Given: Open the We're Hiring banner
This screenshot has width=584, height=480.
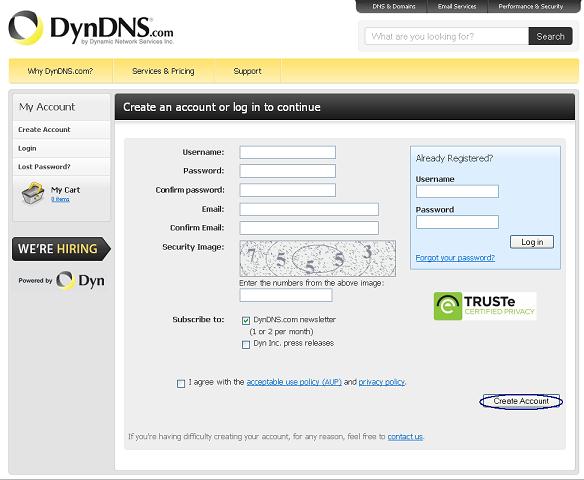Looking at the screenshot, I should tap(61, 249).
